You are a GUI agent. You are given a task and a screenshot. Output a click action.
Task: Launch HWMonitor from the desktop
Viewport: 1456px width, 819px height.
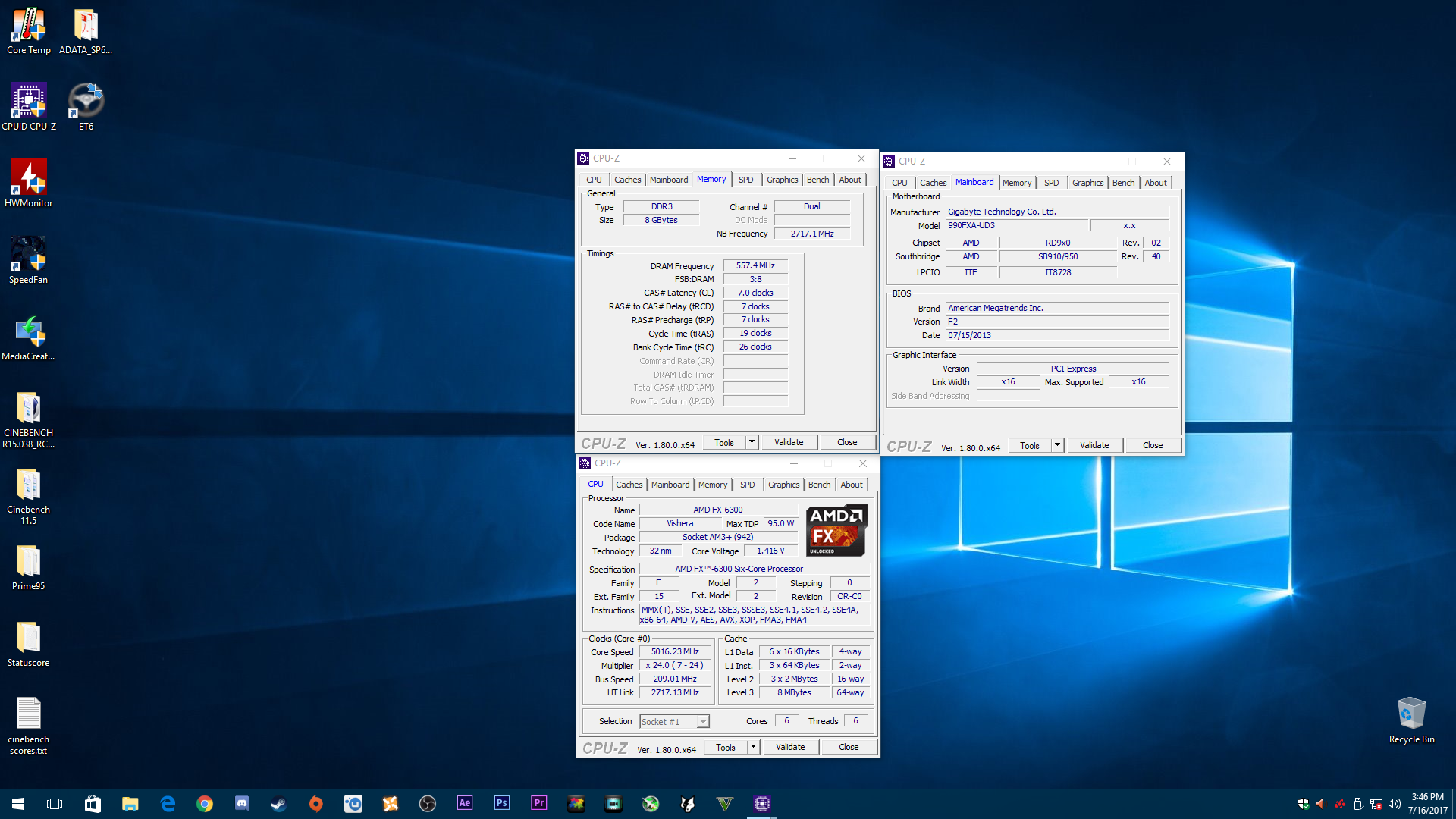(28, 184)
